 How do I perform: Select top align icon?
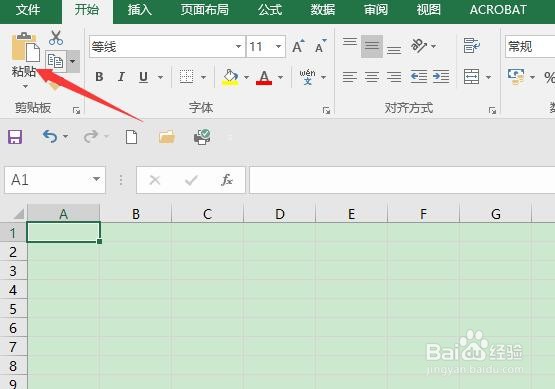click(350, 42)
